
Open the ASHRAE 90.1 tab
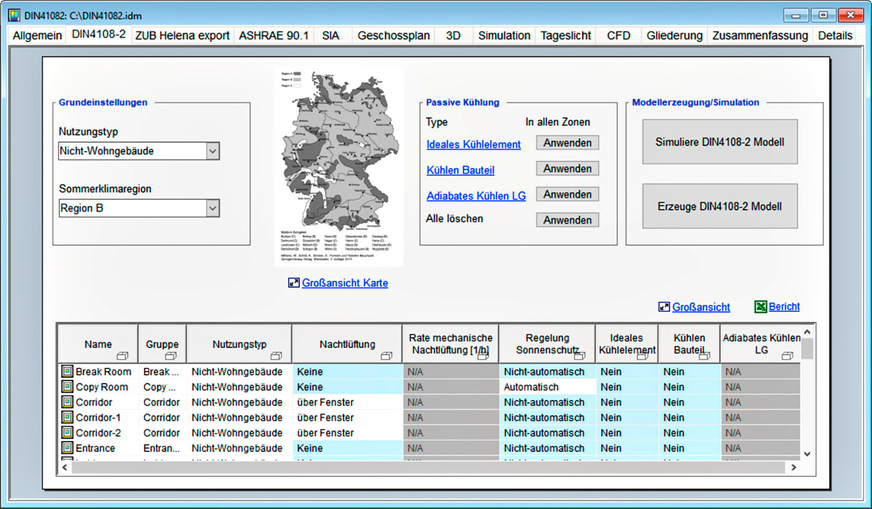(x=275, y=35)
